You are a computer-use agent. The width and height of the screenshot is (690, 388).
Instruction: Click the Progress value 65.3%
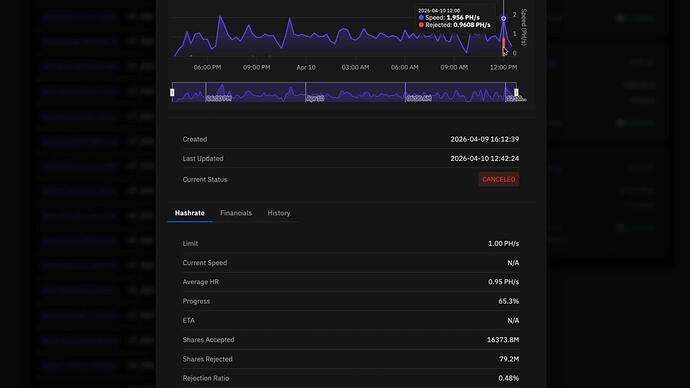coord(508,301)
